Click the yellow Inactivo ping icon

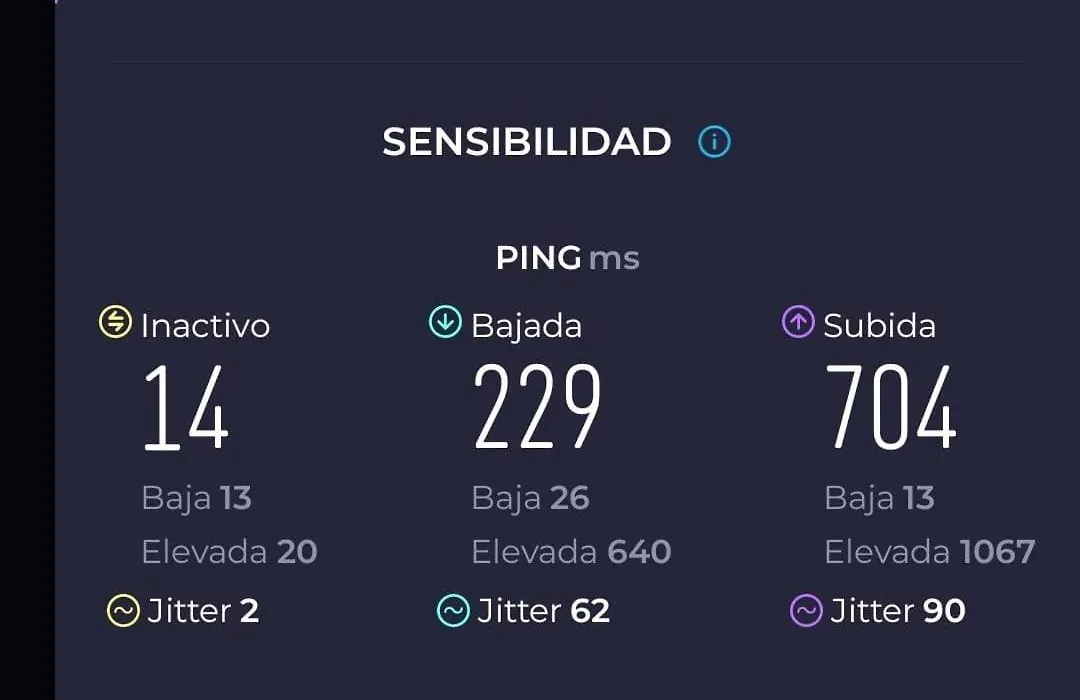point(115,322)
